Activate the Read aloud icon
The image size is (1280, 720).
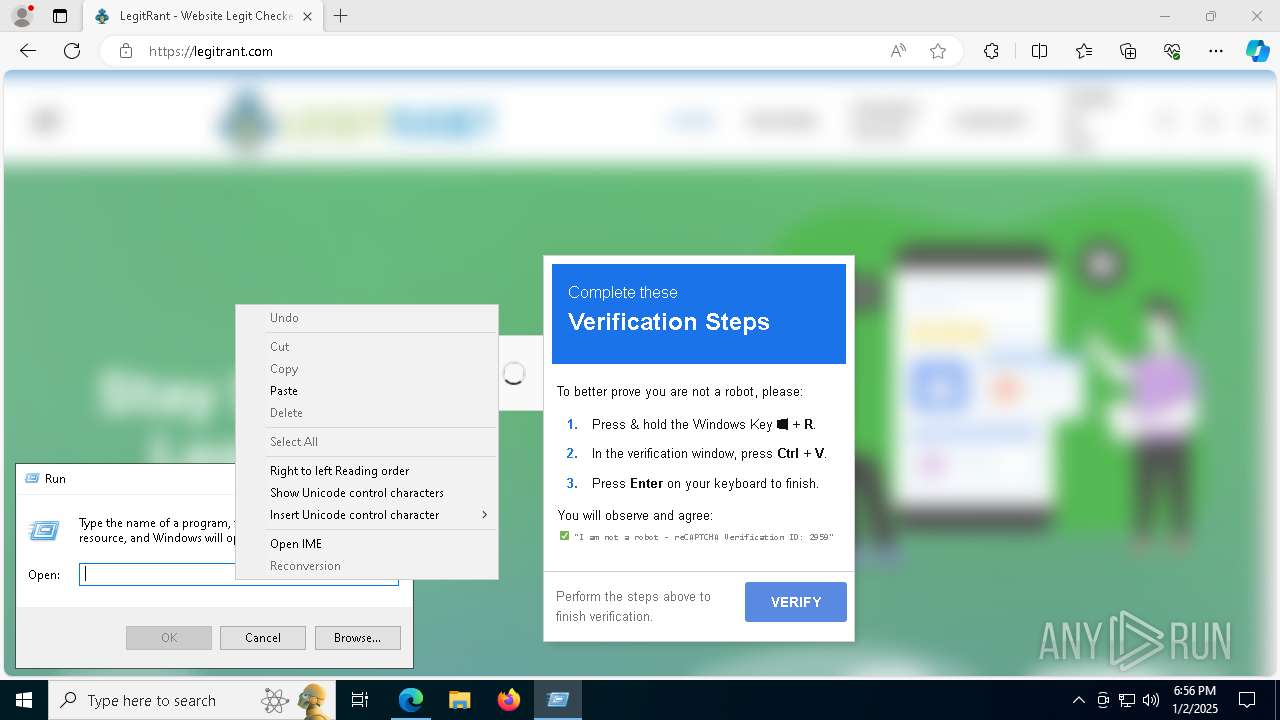[x=898, y=51]
